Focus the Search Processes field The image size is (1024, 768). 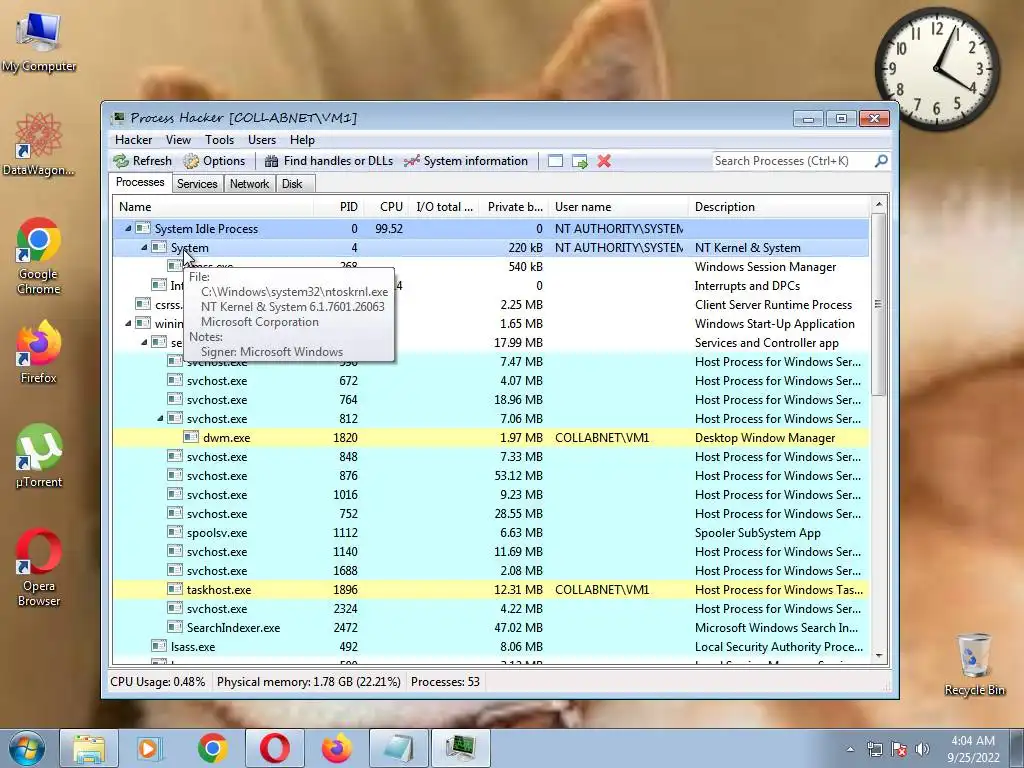[x=792, y=161]
